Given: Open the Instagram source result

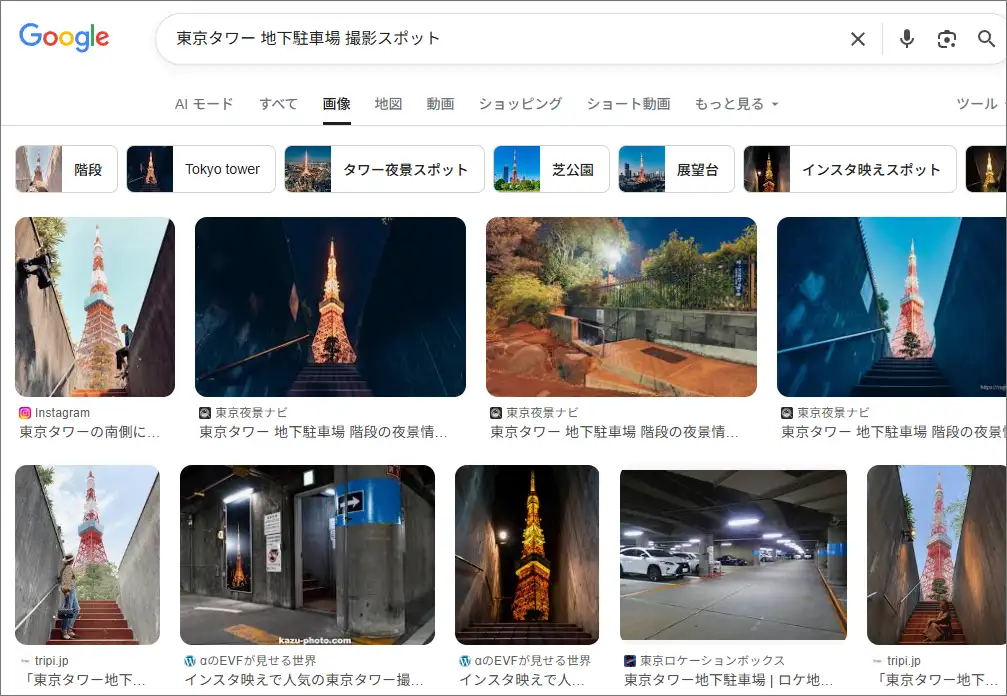Looking at the screenshot, I should [x=94, y=307].
